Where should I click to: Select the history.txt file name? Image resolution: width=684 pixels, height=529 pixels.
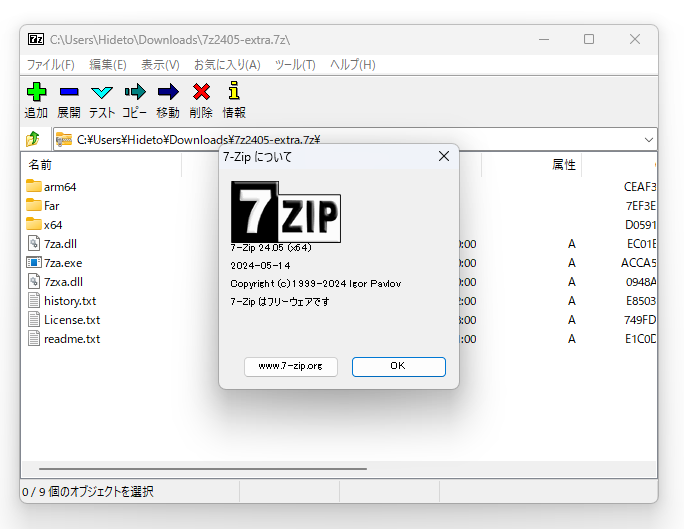[x=70, y=301]
